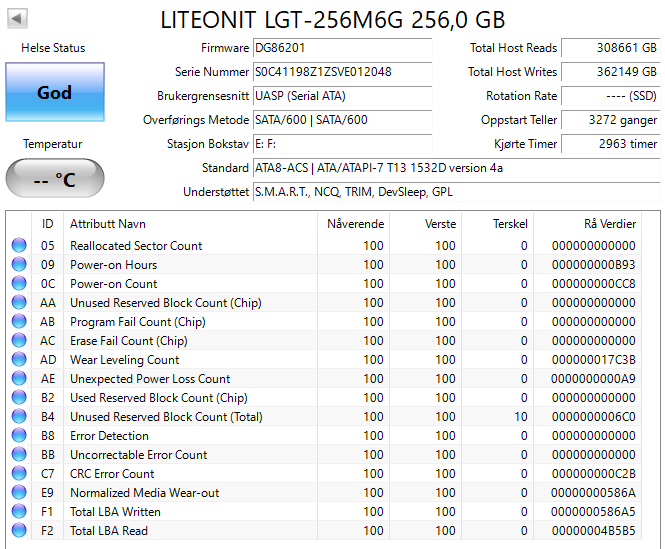The width and height of the screenshot is (665, 549).
Task: Click raw value 0000000586A5
Action: [593, 512]
